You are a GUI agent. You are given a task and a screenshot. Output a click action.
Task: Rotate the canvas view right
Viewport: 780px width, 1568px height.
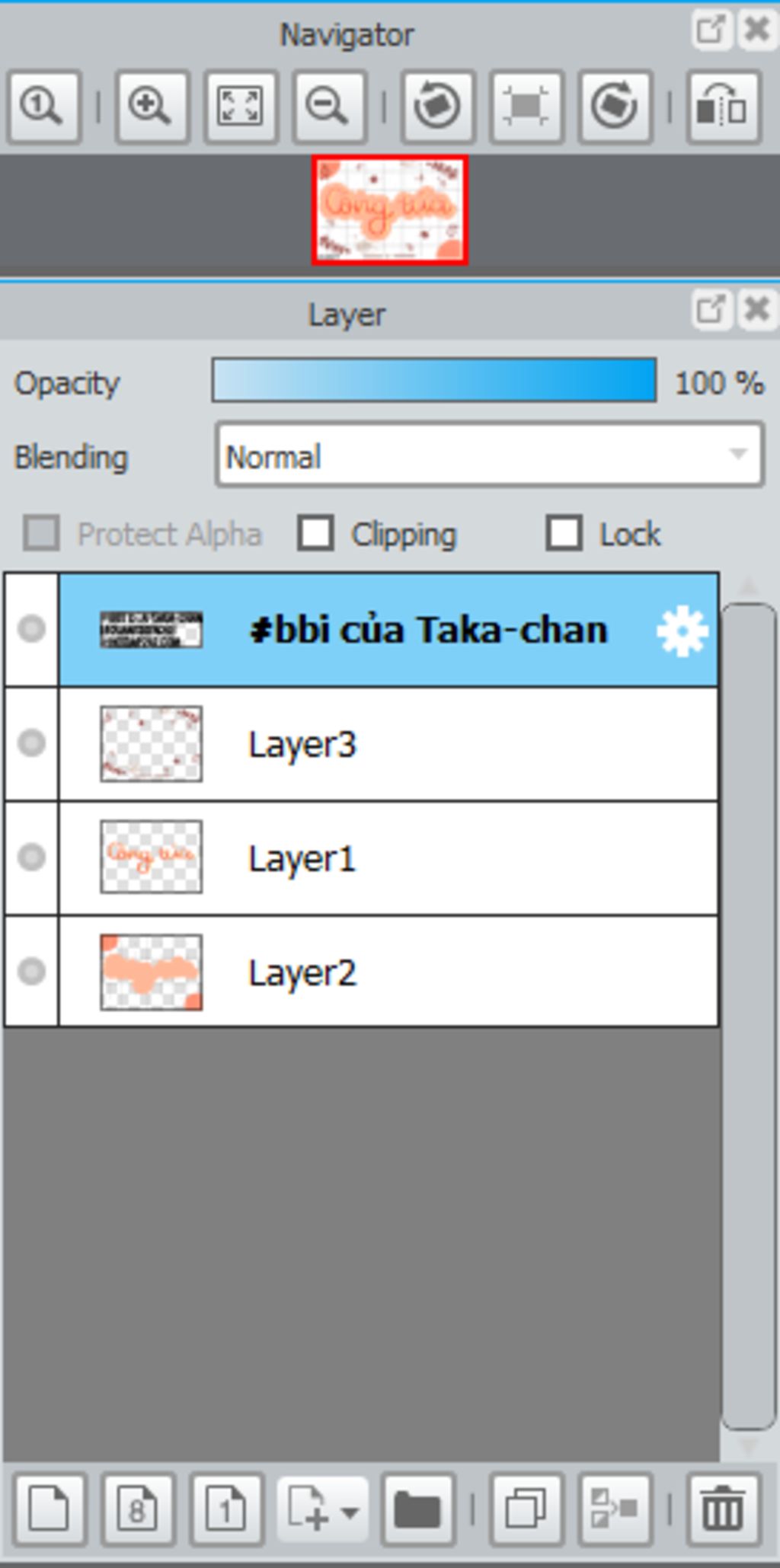coord(615,106)
